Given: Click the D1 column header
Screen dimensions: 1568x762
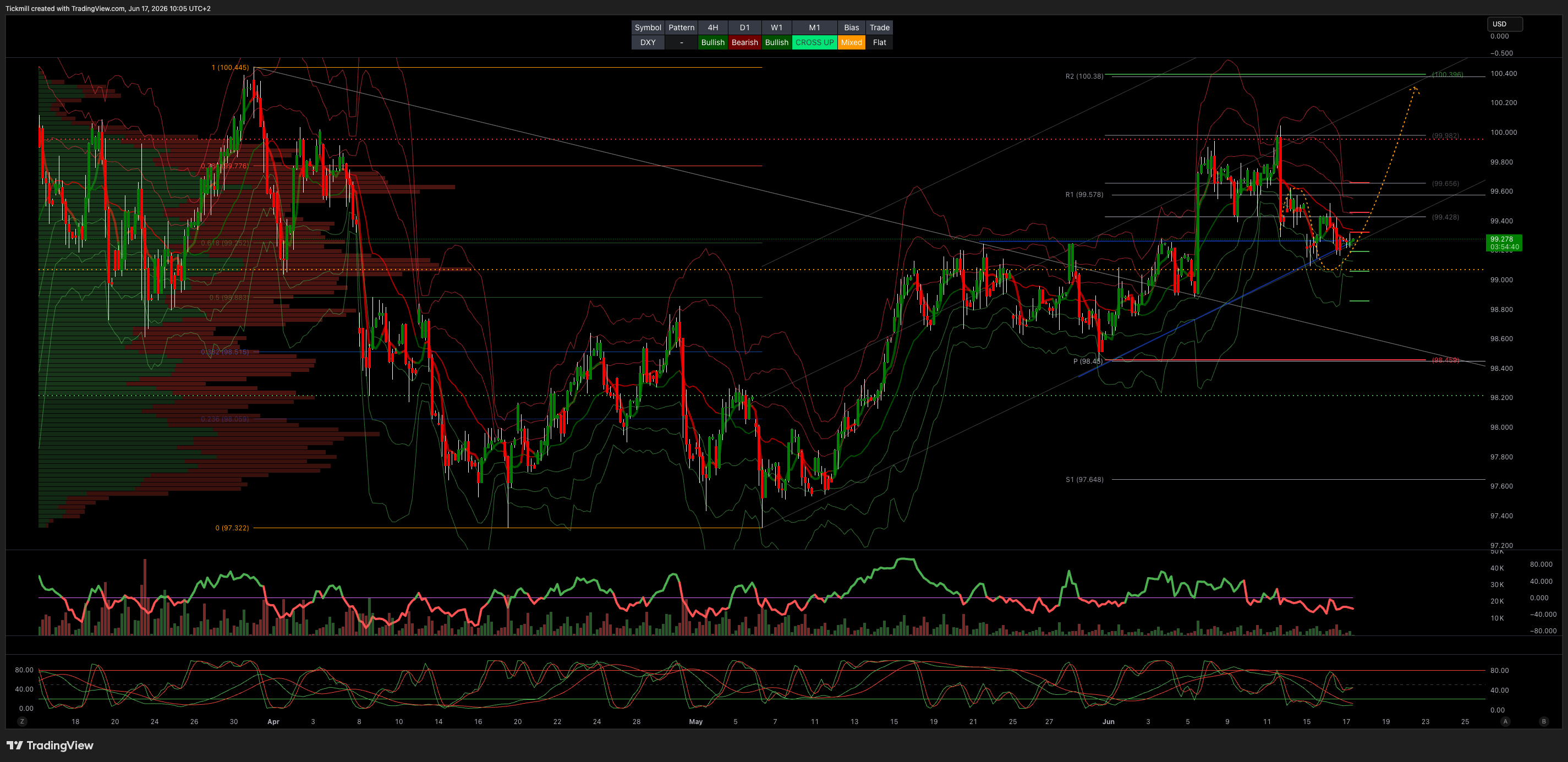Looking at the screenshot, I should tap(744, 28).
